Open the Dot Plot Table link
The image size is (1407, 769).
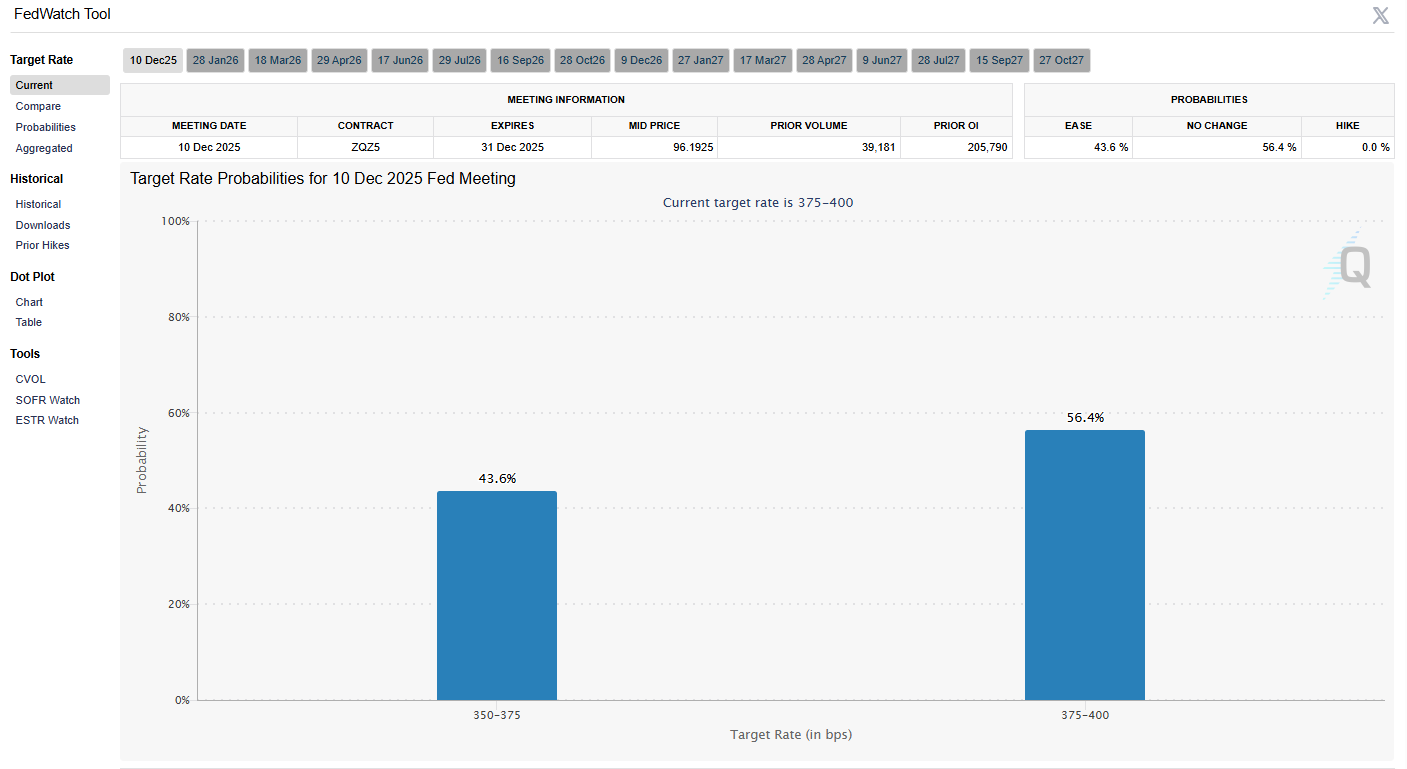(x=29, y=322)
